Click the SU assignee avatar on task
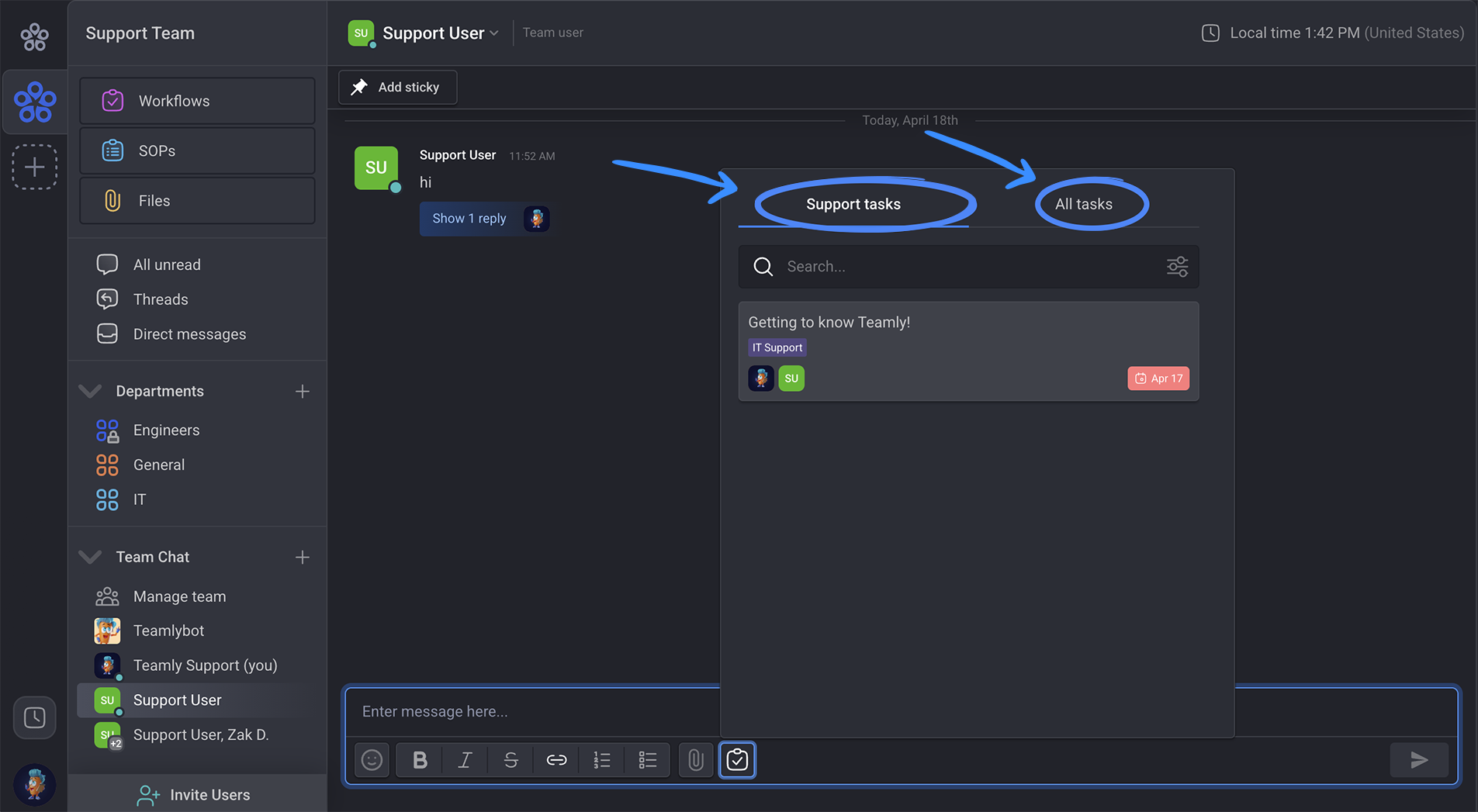This screenshot has height=812, width=1478. coord(791,378)
